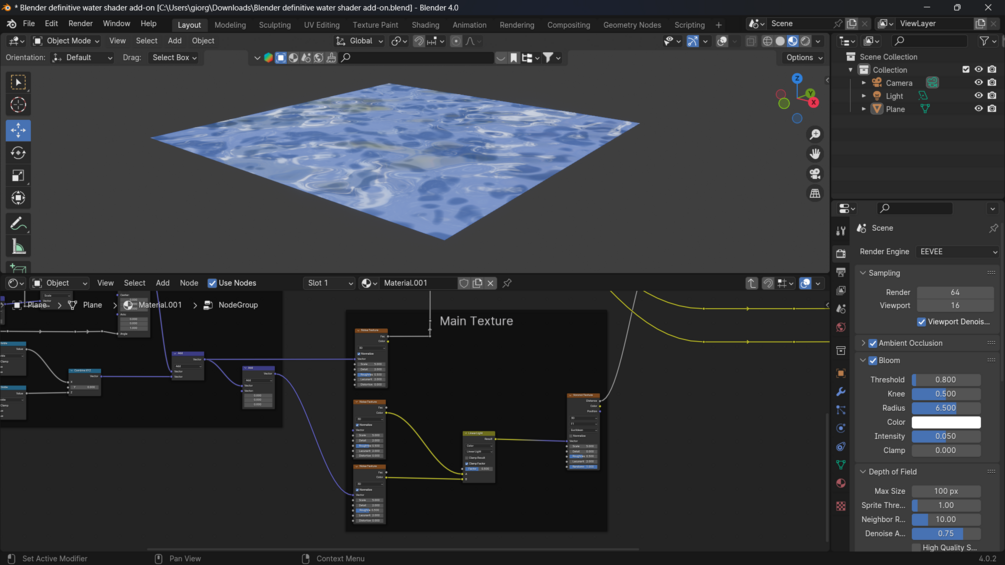Enable High Quality Slight Defocus checkbox

tap(916, 548)
